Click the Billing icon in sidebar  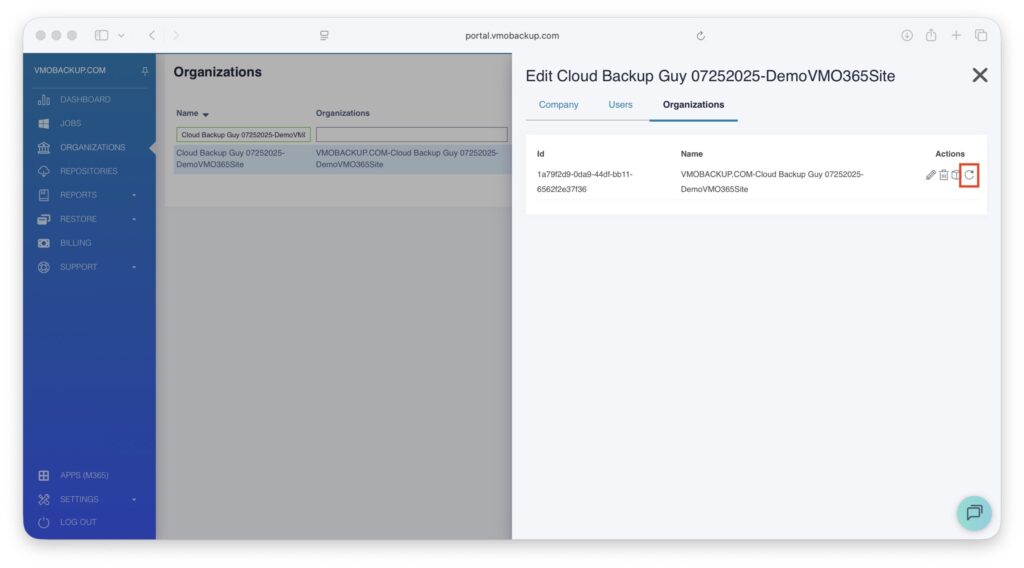43,243
